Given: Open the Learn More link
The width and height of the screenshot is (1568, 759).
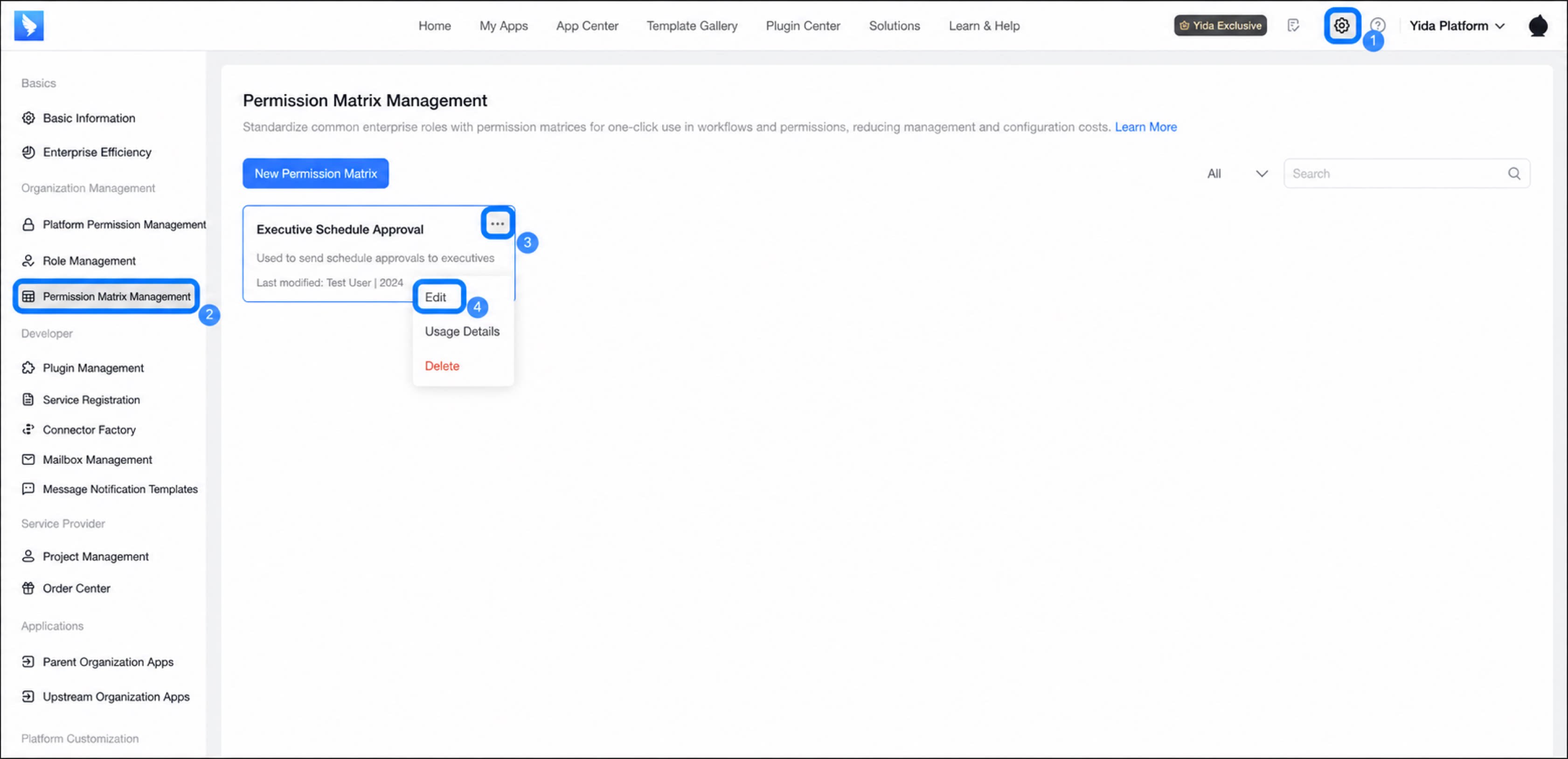Looking at the screenshot, I should (1145, 127).
